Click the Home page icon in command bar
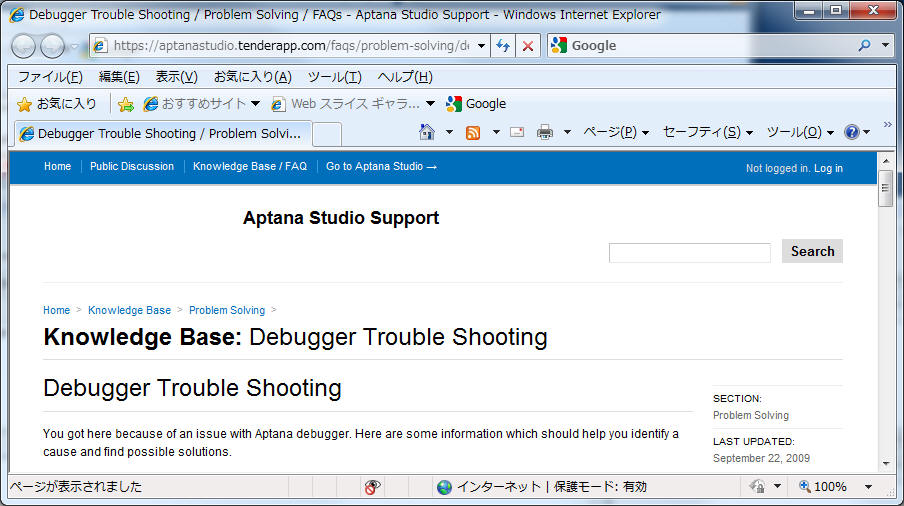This screenshot has width=904, height=506. 427,132
